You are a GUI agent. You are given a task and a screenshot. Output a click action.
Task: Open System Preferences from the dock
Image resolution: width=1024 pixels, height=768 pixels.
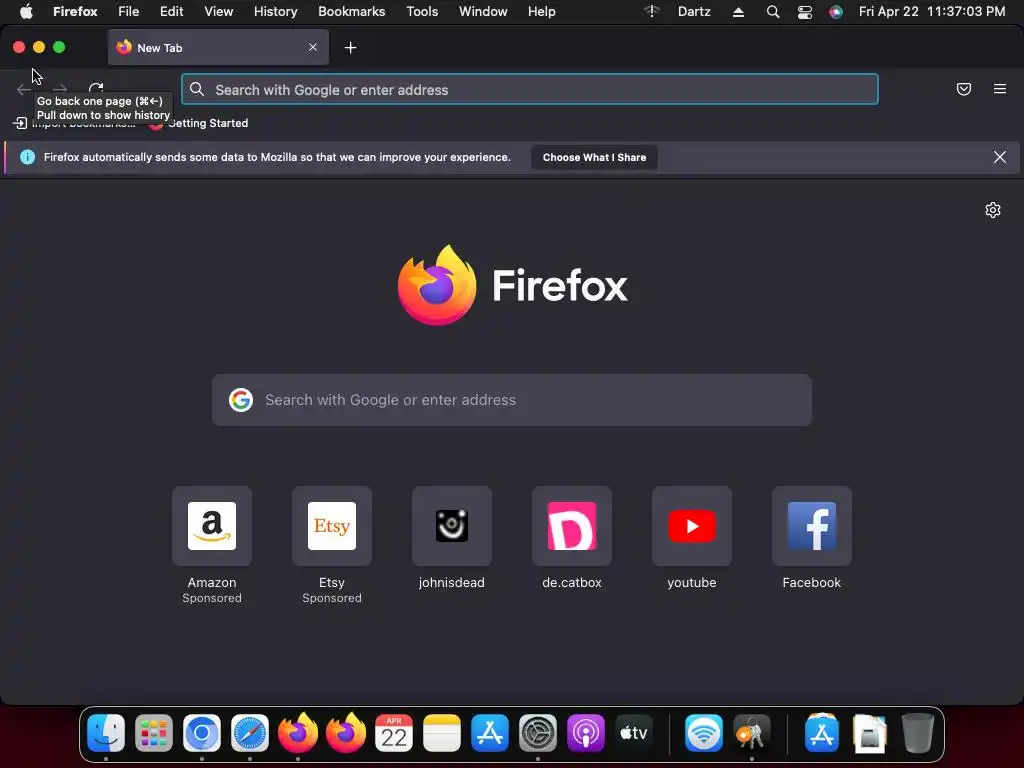coord(537,733)
